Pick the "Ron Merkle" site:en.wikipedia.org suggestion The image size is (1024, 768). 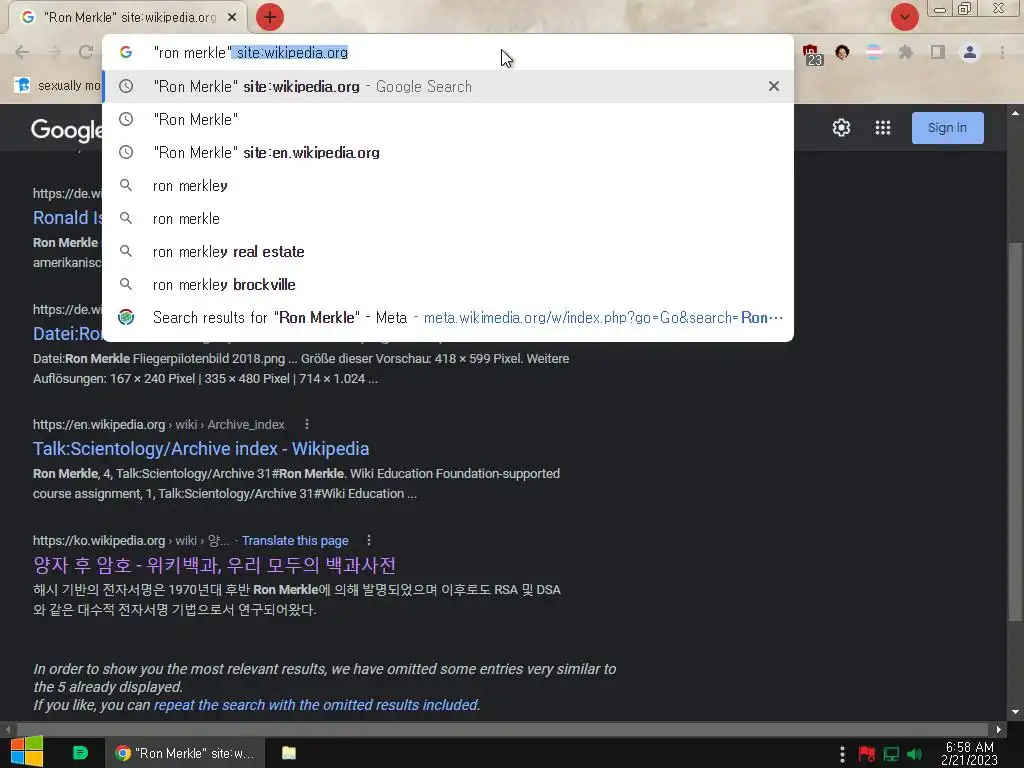click(447, 152)
